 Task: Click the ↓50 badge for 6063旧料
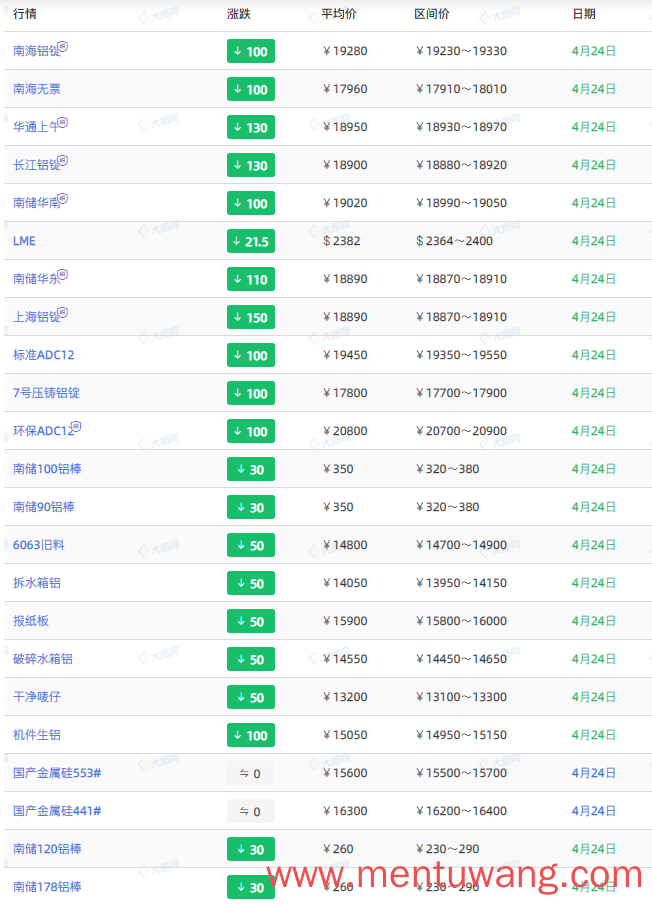pyautogui.click(x=250, y=545)
